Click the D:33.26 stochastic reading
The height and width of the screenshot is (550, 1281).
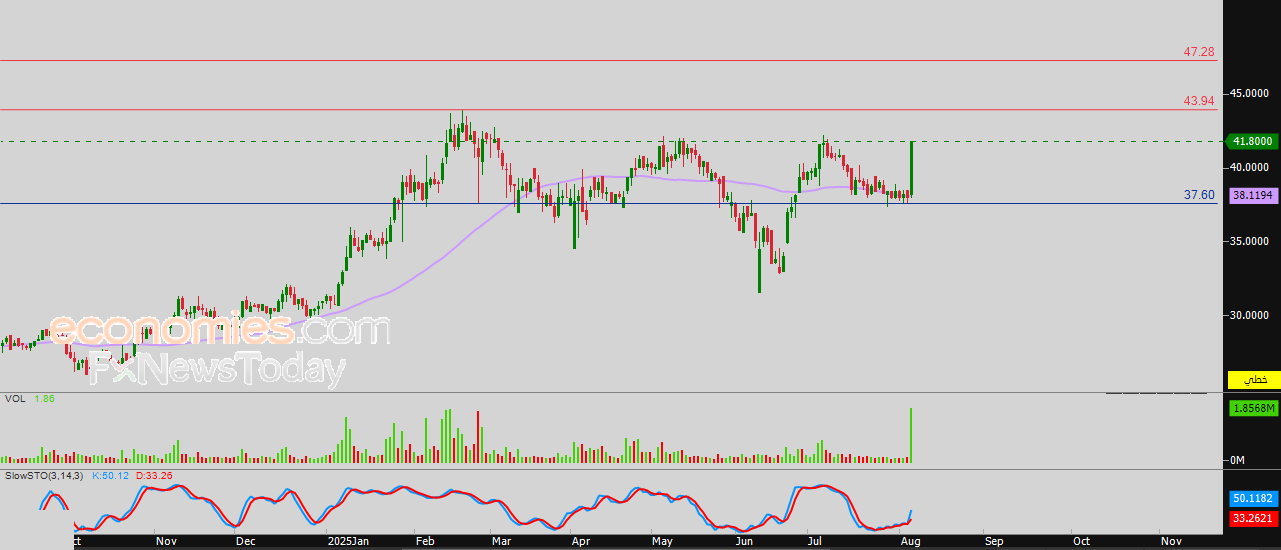(x=154, y=475)
